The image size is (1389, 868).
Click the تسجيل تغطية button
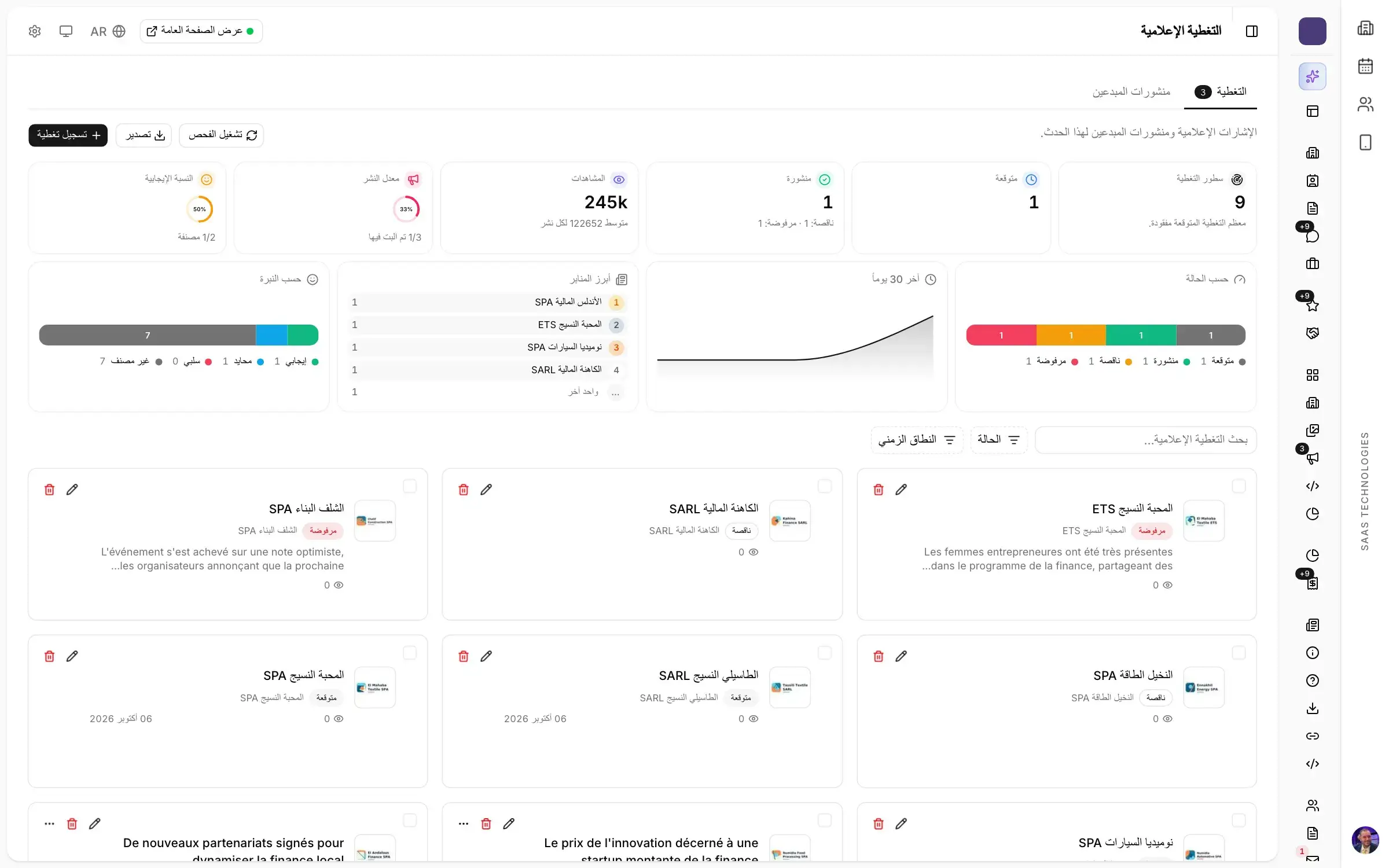[x=68, y=135]
